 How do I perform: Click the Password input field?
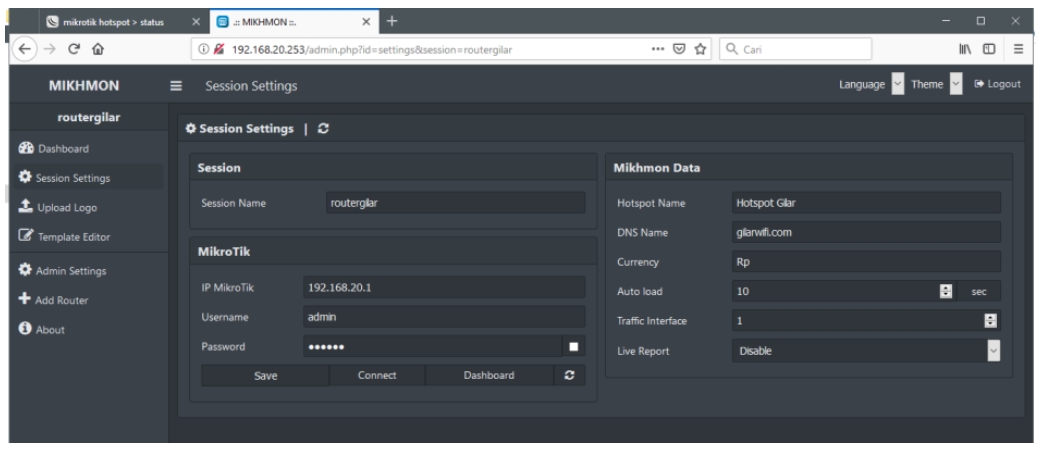pos(433,346)
